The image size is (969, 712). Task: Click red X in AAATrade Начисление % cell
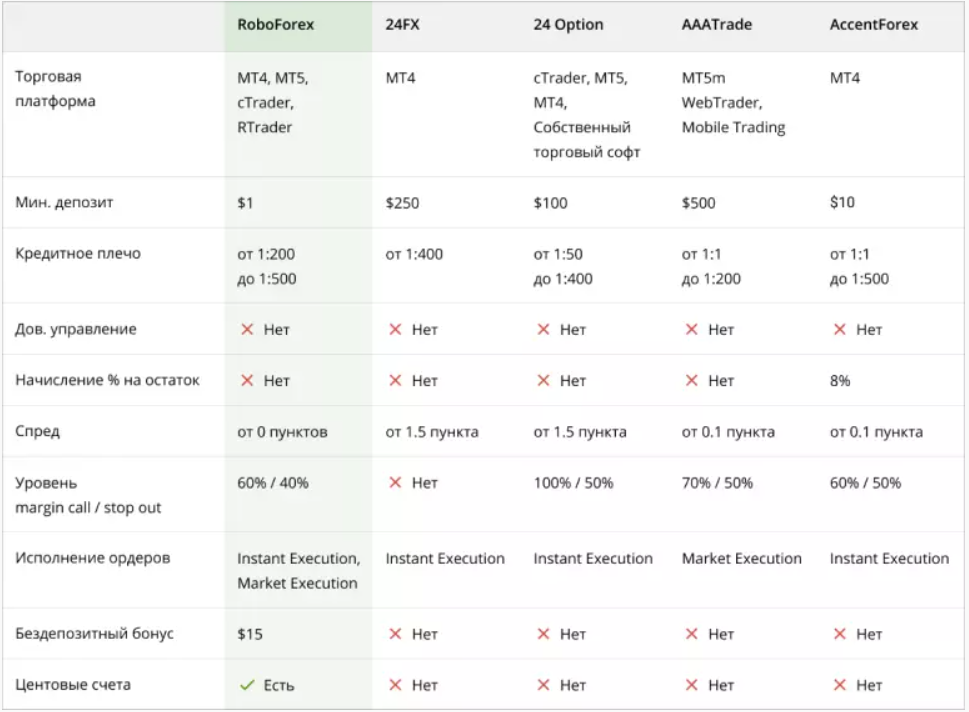692,380
